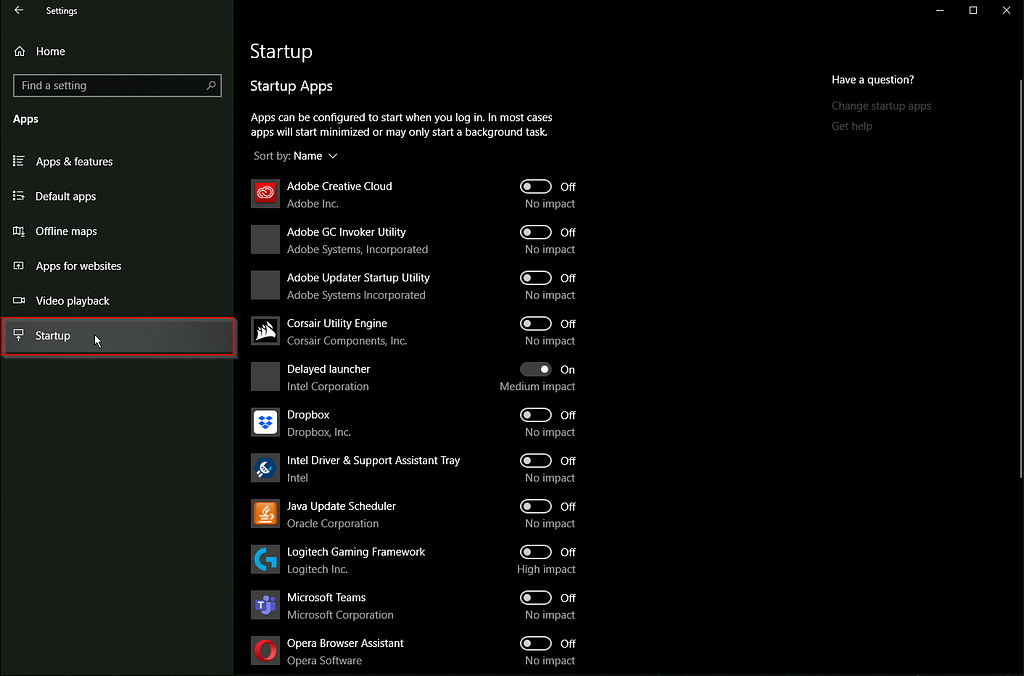Click the 'Startup Apps' section heading
This screenshot has width=1024, height=676.
coord(291,86)
